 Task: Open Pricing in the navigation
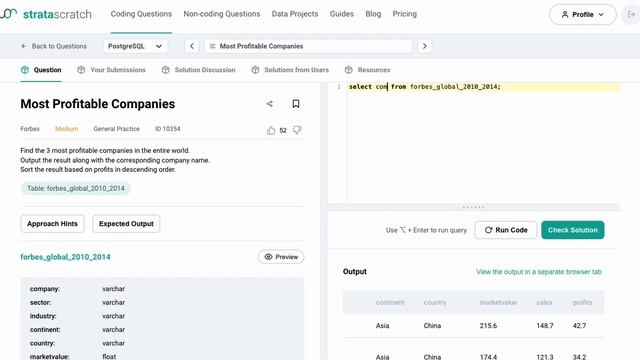tap(404, 14)
